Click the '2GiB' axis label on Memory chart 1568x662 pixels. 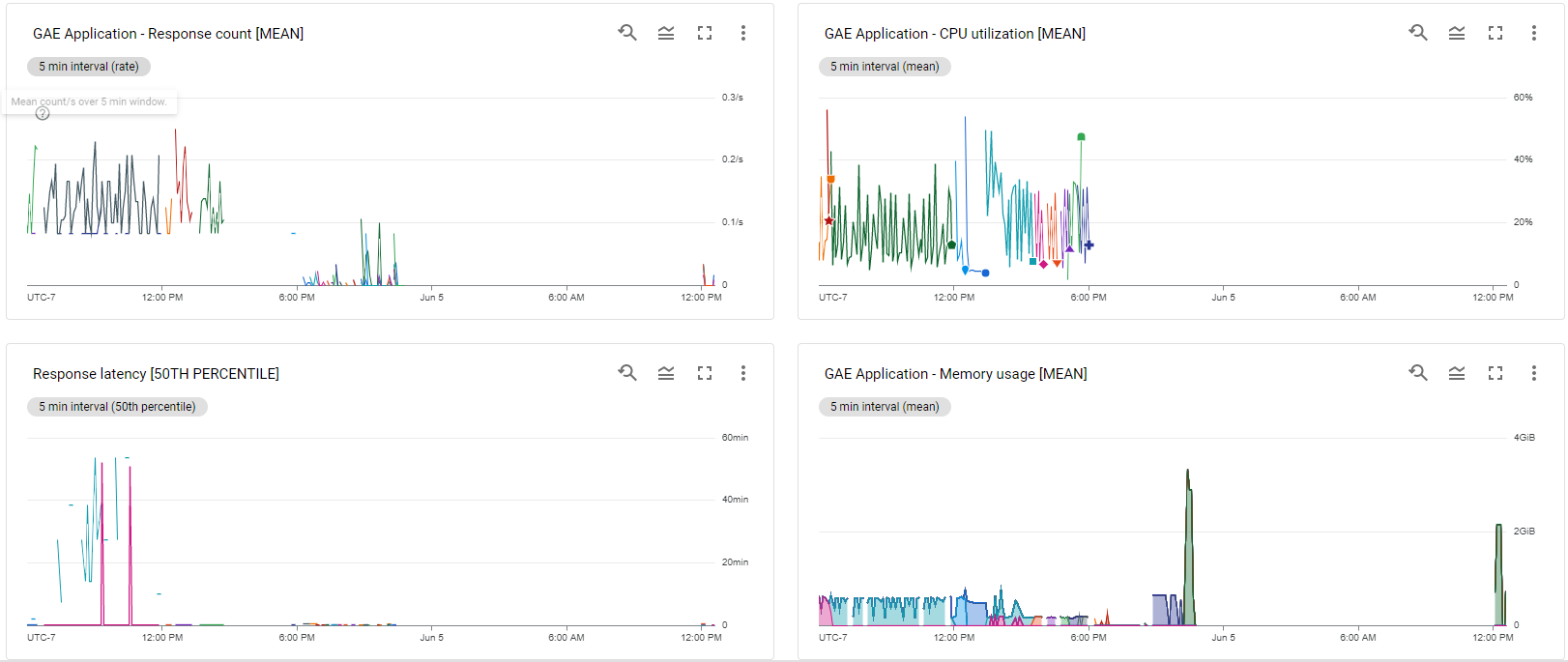[x=1524, y=532]
